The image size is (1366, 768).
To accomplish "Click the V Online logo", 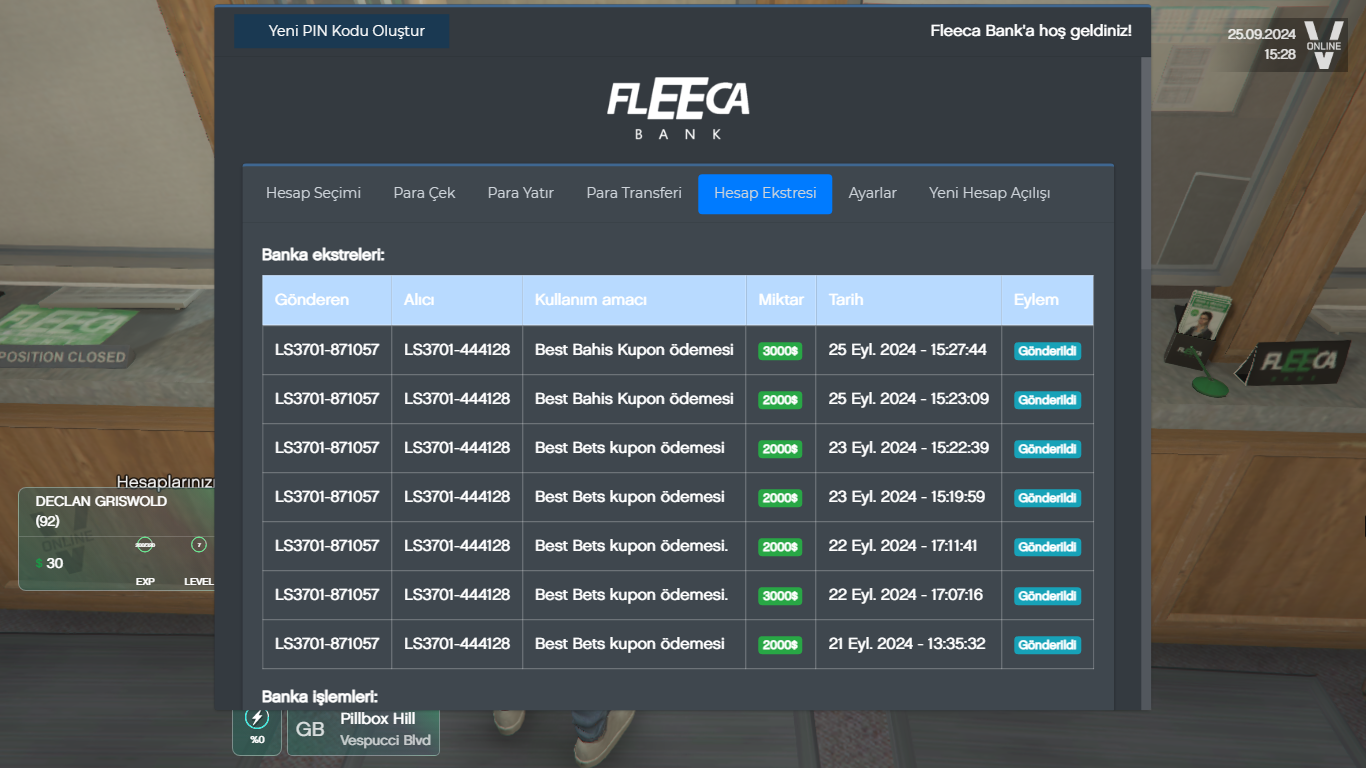I will [x=1324, y=45].
